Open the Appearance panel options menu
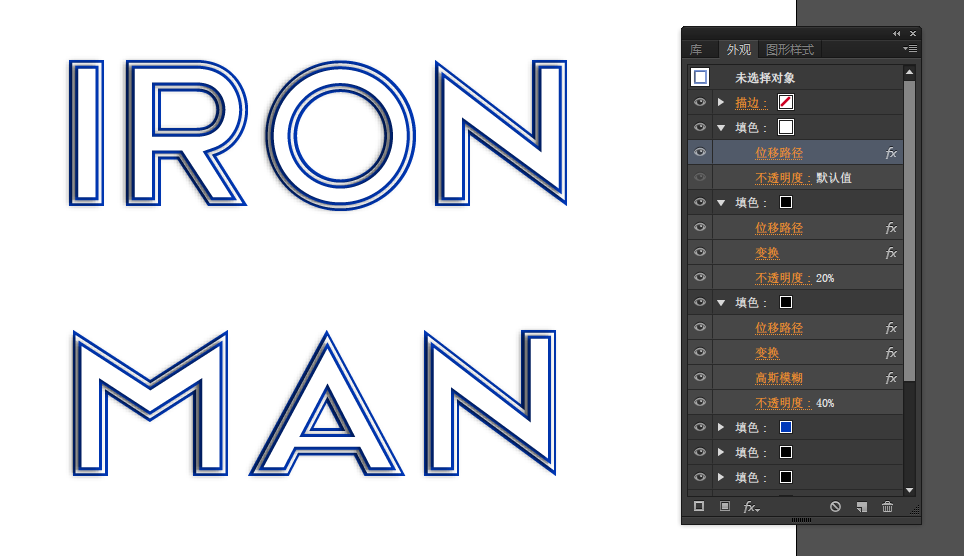 (x=911, y=49)
